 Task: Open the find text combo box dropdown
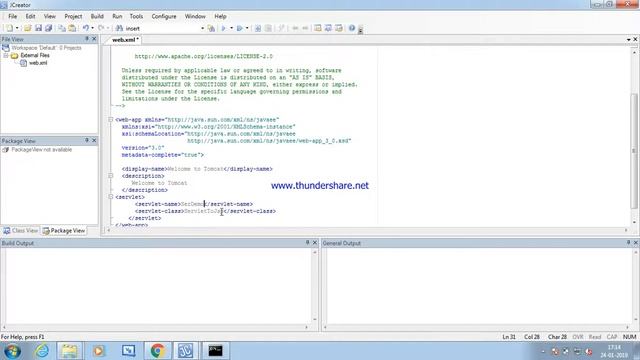[x=202, y=28]
